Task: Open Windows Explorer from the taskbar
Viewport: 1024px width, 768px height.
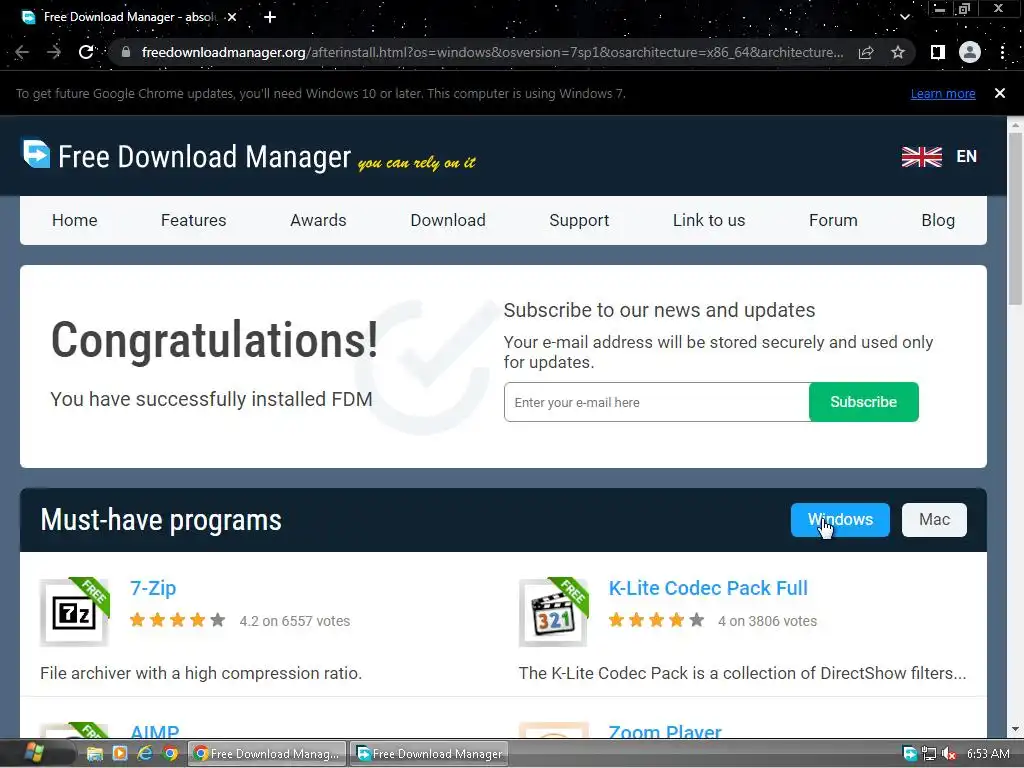Action: pyautogui.click(x=95, y=754)
